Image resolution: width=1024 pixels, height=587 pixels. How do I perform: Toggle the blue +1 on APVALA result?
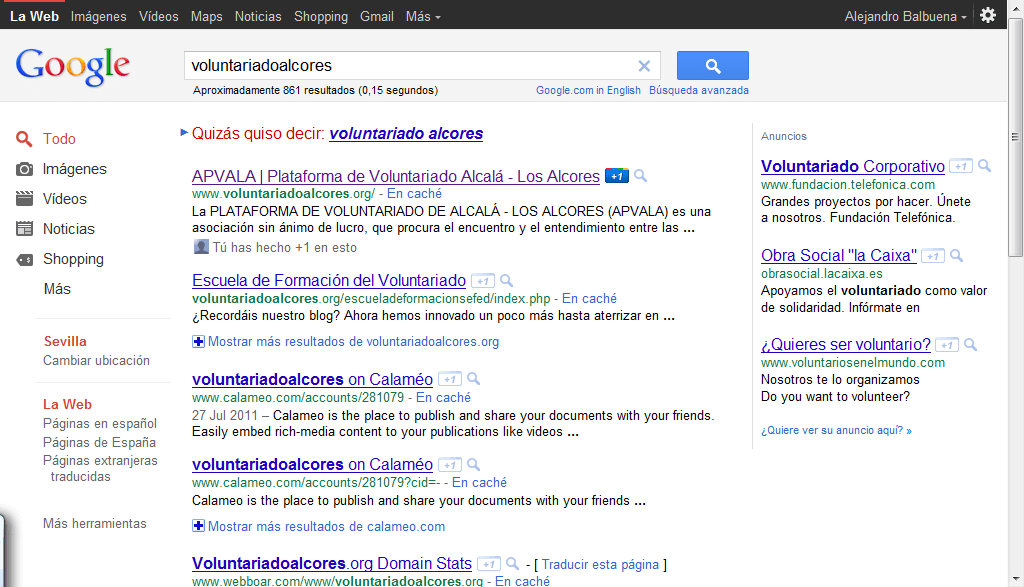(x=616, y=176)
